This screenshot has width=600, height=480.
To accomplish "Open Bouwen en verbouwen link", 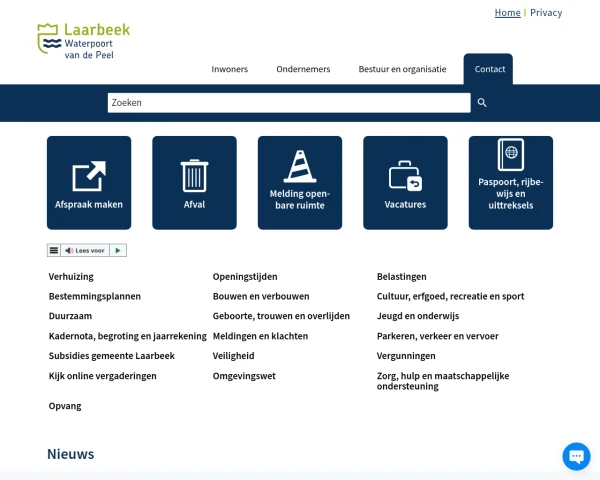I will coord(261,296).
